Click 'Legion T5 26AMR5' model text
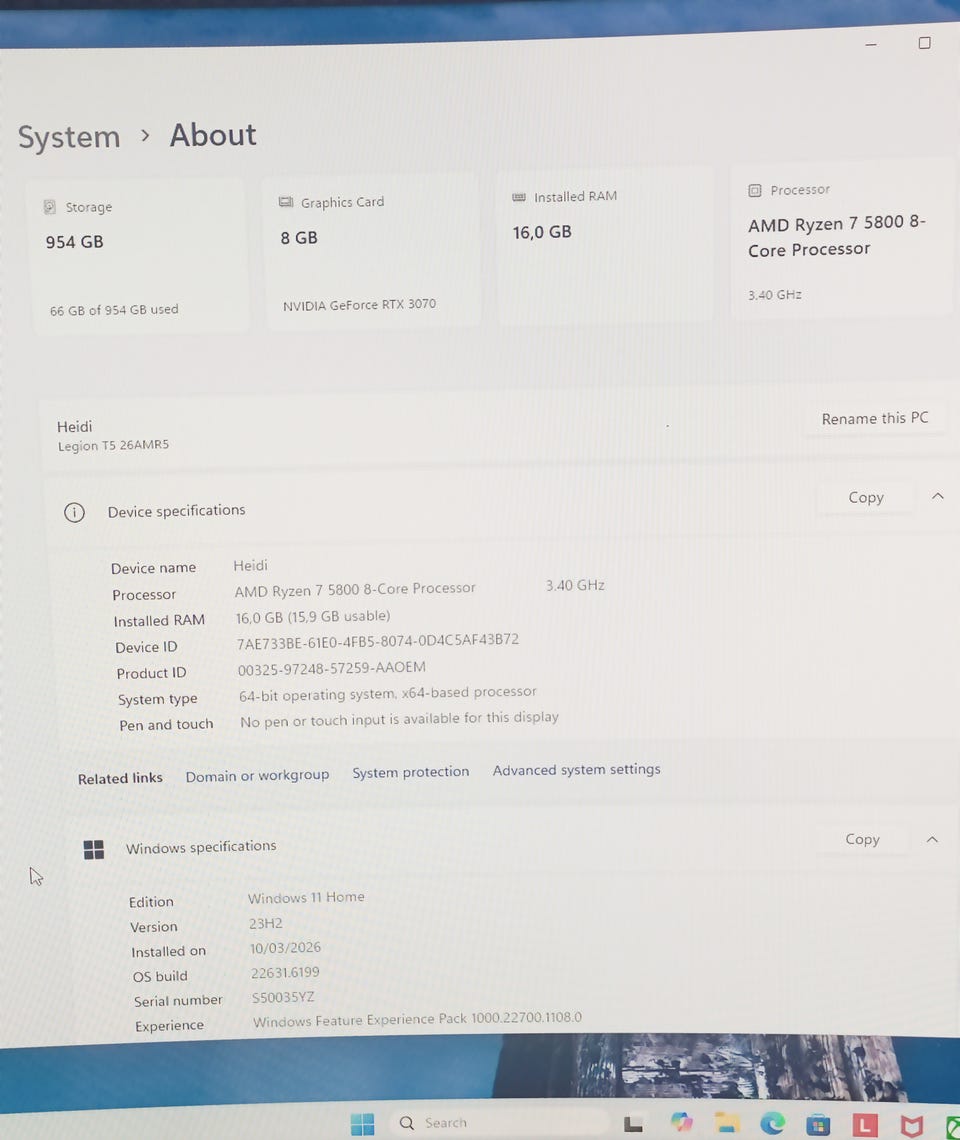Screen dimensions: 960x1140 coord(113,445)
